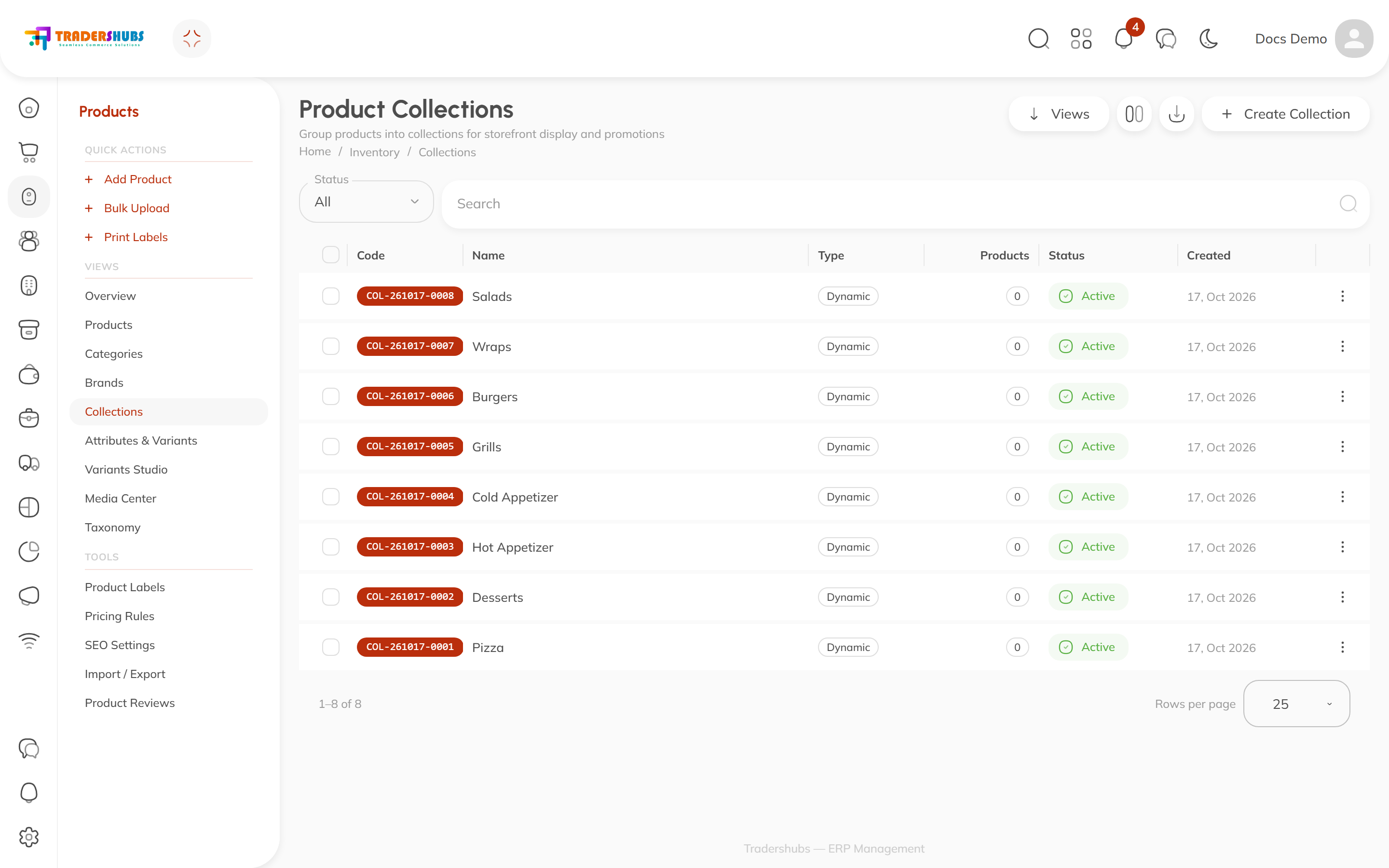
Task: Click the download export icon
Action: (1177, 114)
